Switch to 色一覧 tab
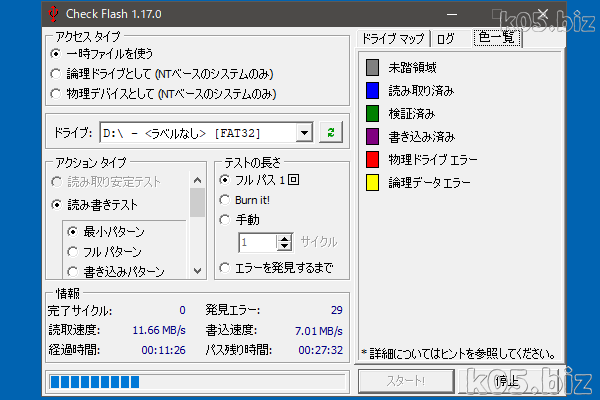This screenshot has width=600, height=400. pyautogui.click(x=497, y=38)
